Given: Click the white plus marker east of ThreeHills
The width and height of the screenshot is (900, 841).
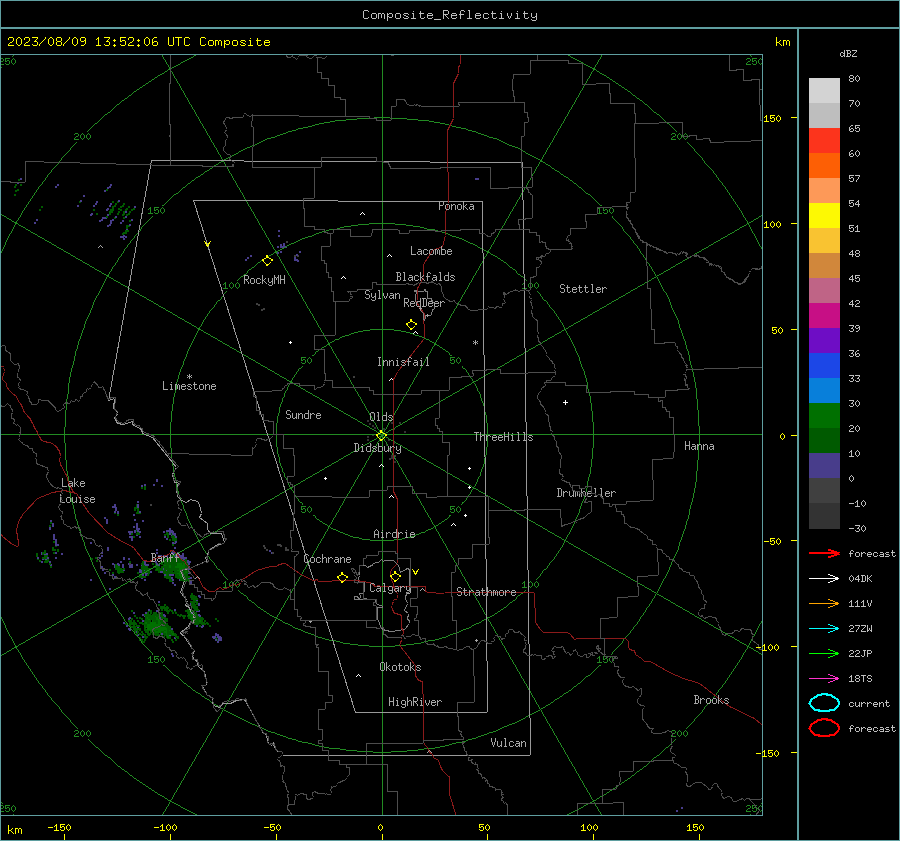Looking at the screenshot, I should 565,402.
